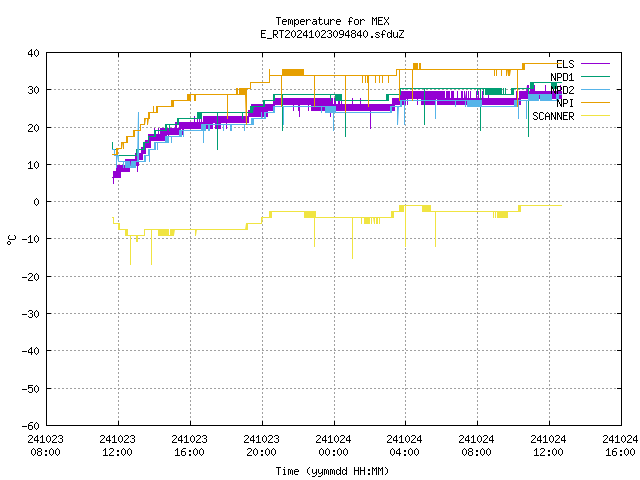Click the light blue NPD2 legend line sample

tap(595, 89)
